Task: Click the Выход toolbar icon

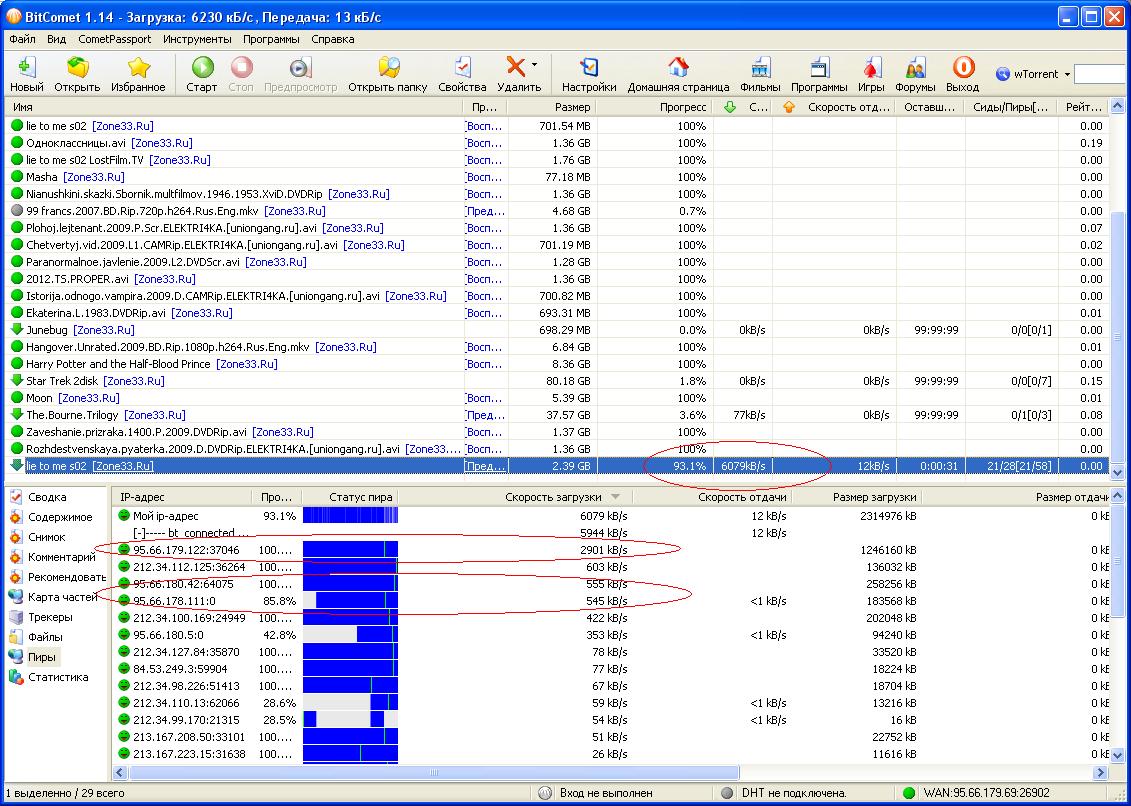Action: pos(963,68)
